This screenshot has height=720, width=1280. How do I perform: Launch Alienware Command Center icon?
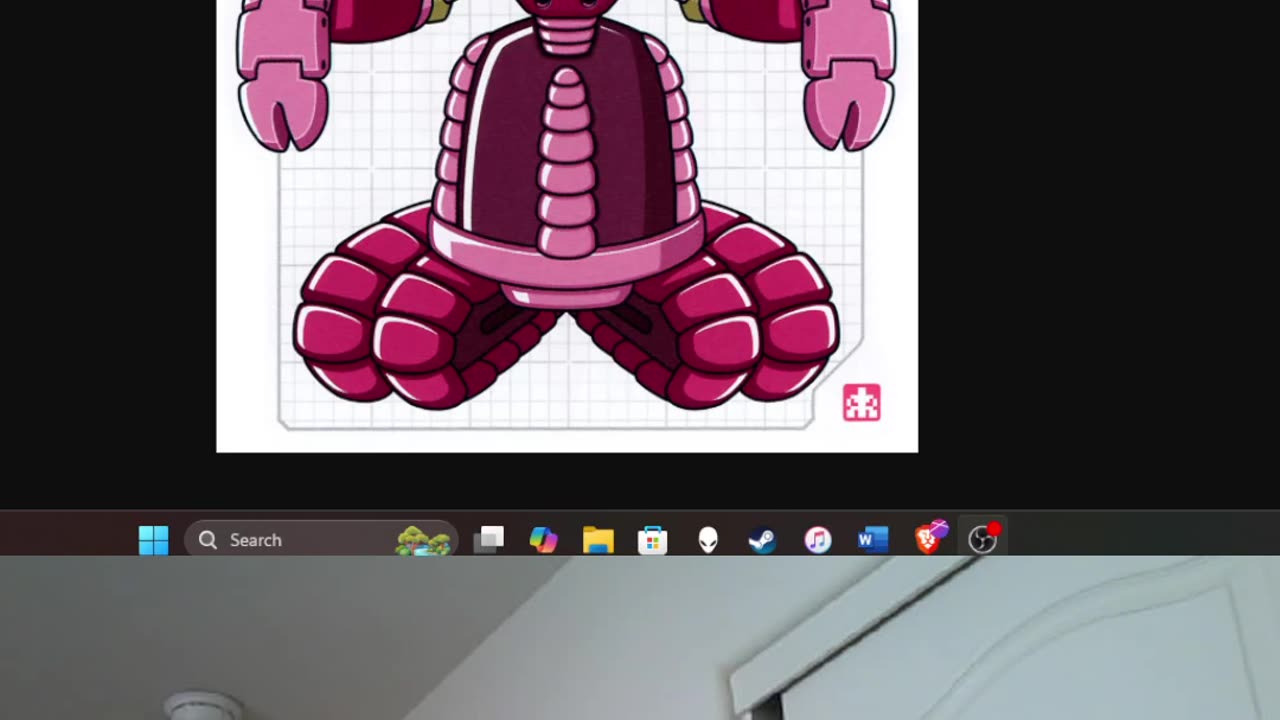pyautogui.click(x=708, y=540)
